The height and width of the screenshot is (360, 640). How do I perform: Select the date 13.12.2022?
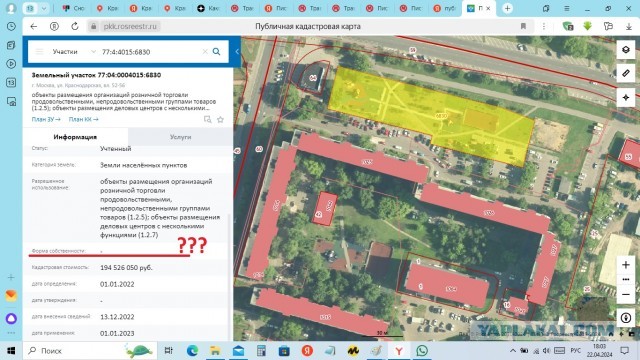pyautogui.click(x=117, y=317)
